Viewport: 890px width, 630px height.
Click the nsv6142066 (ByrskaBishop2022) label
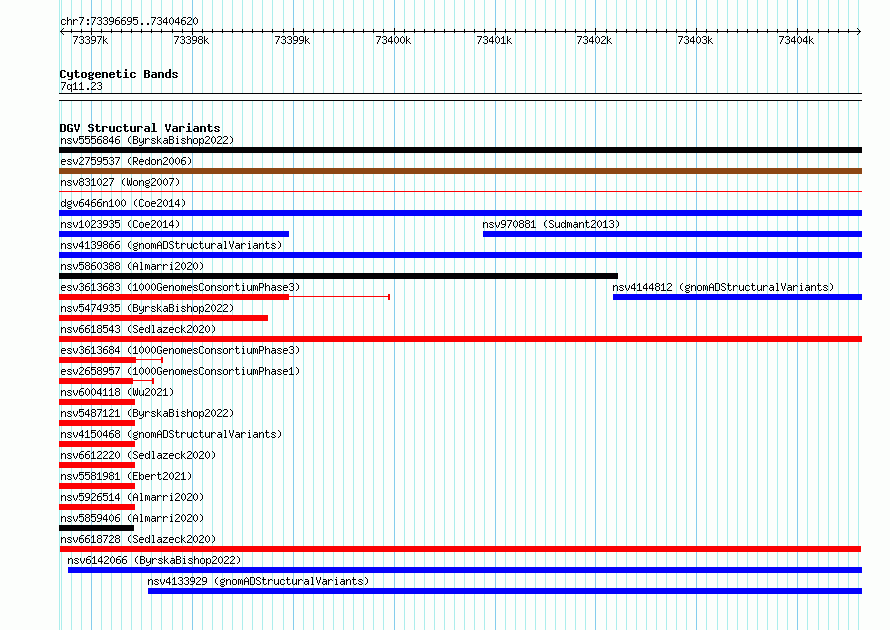[154, 560]
